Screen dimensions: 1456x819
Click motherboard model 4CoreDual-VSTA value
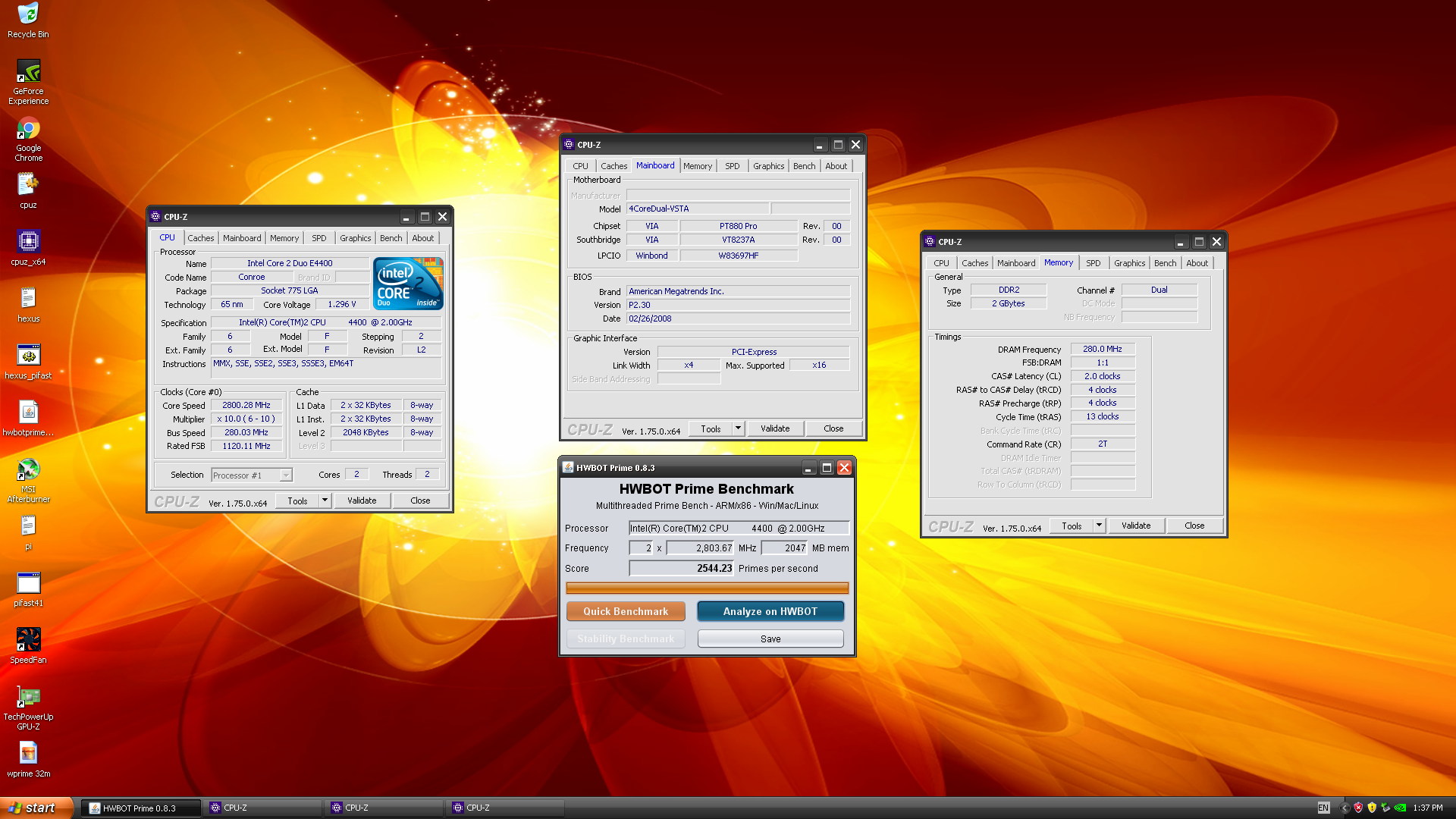coord(698,209)
